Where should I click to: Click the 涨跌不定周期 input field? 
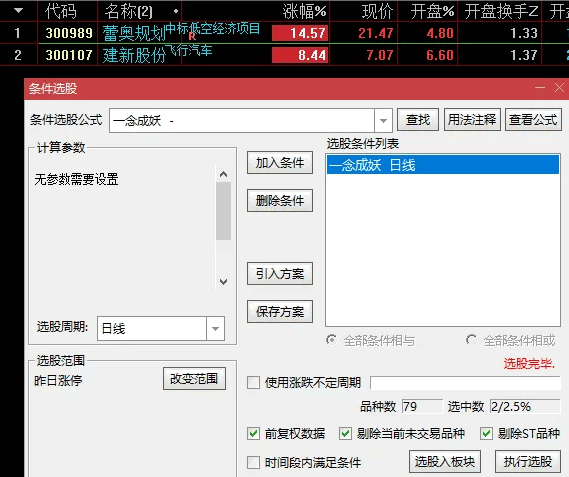coord(465,383)
